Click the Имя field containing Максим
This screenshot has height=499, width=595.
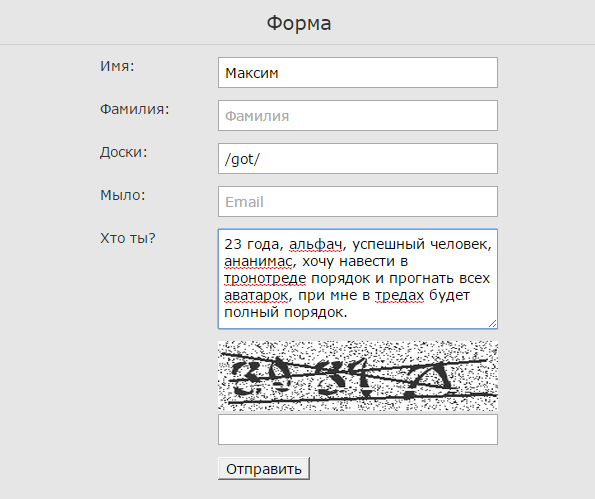358,72
